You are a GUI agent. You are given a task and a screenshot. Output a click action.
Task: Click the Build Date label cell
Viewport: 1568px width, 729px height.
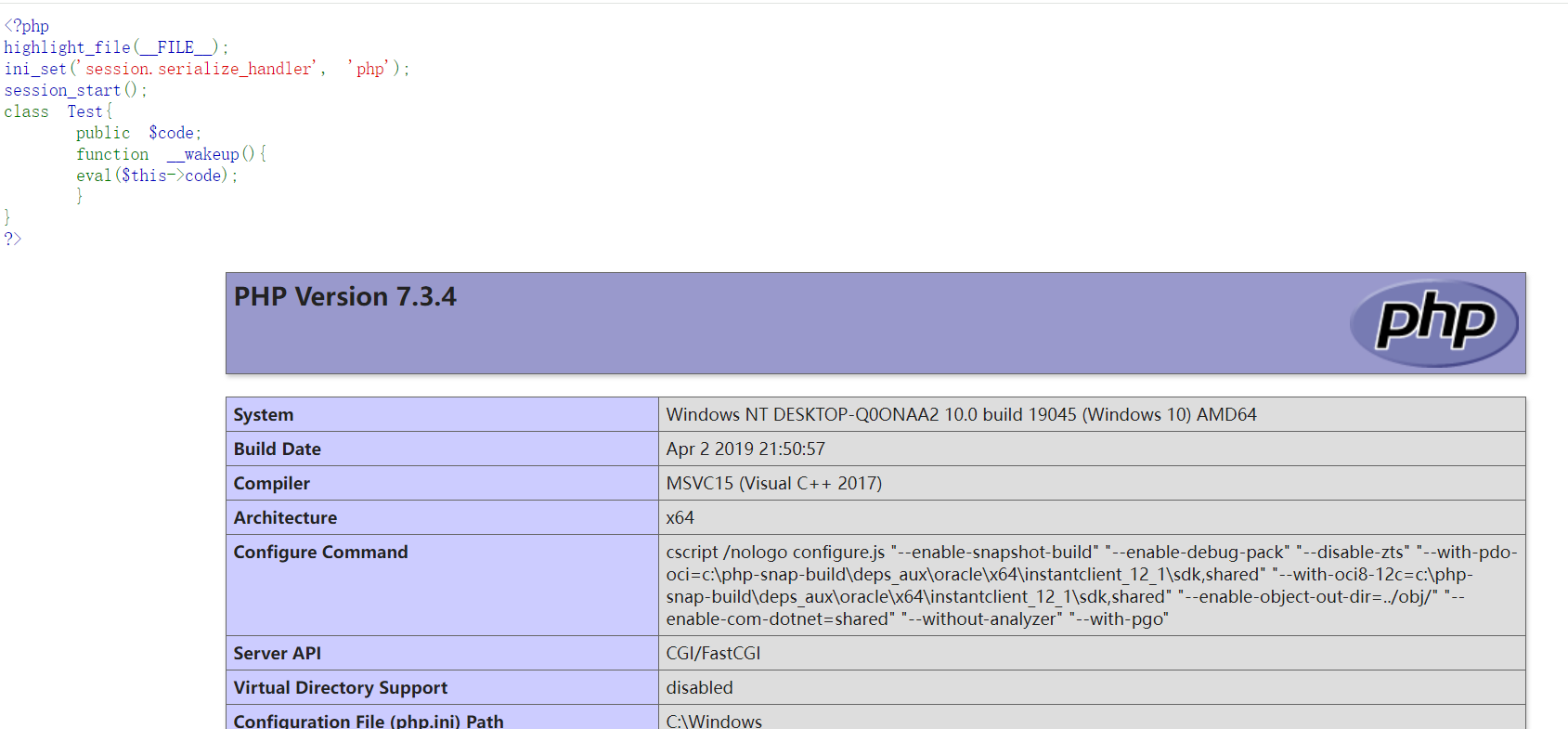click(277, 449)
